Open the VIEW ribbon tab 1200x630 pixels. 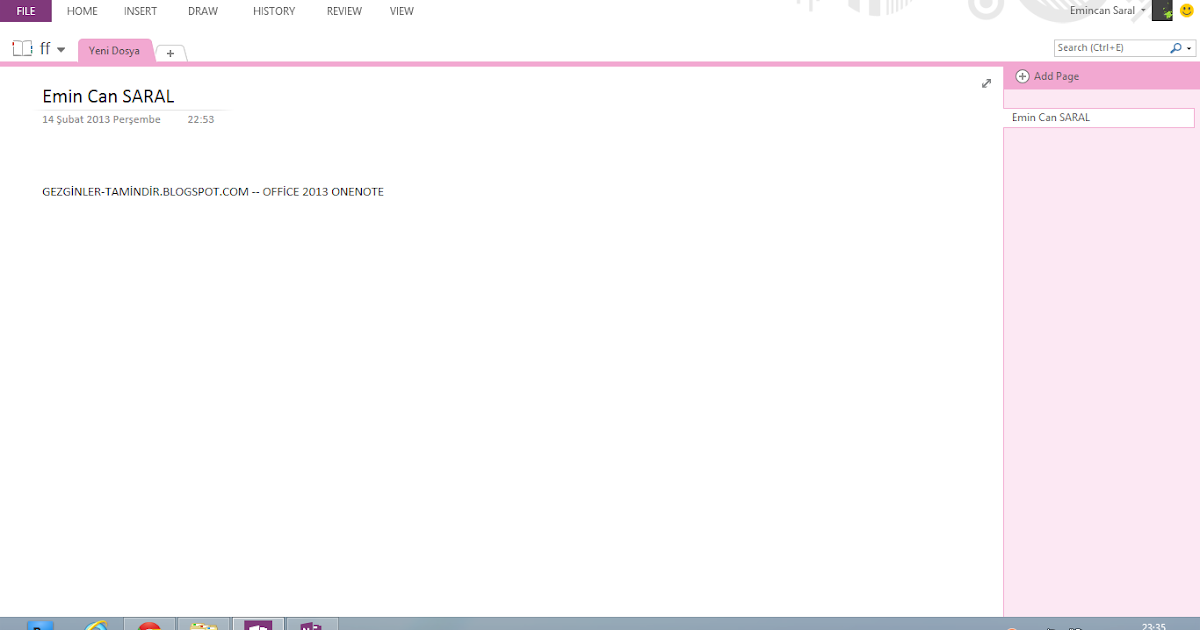coord(402,11)
